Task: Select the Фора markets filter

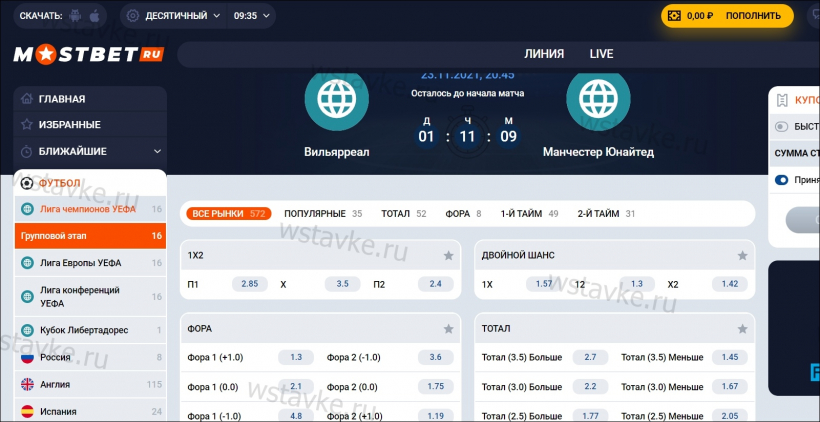Action: click(x=463, y=213)
